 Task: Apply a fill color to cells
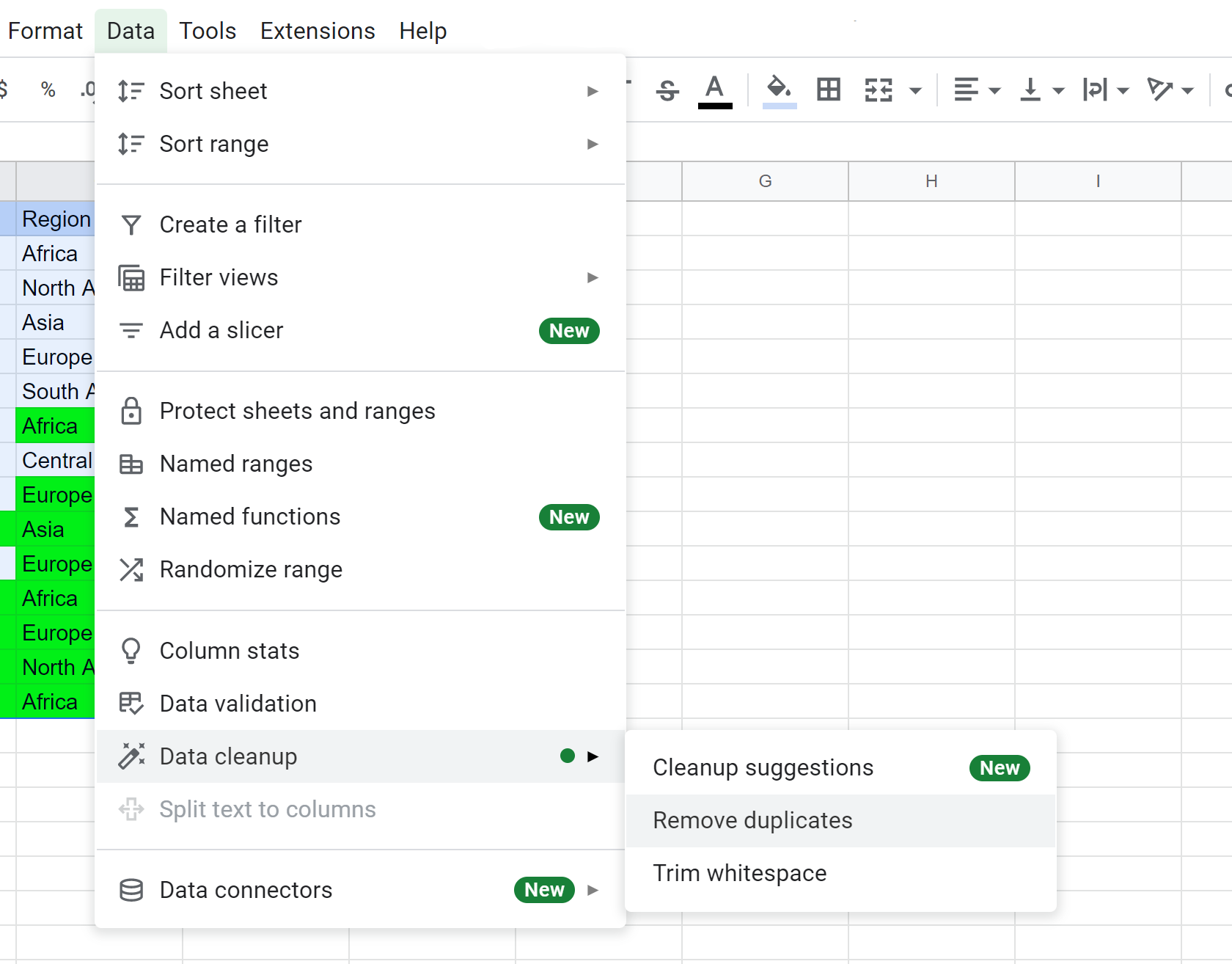pos(778,90)
